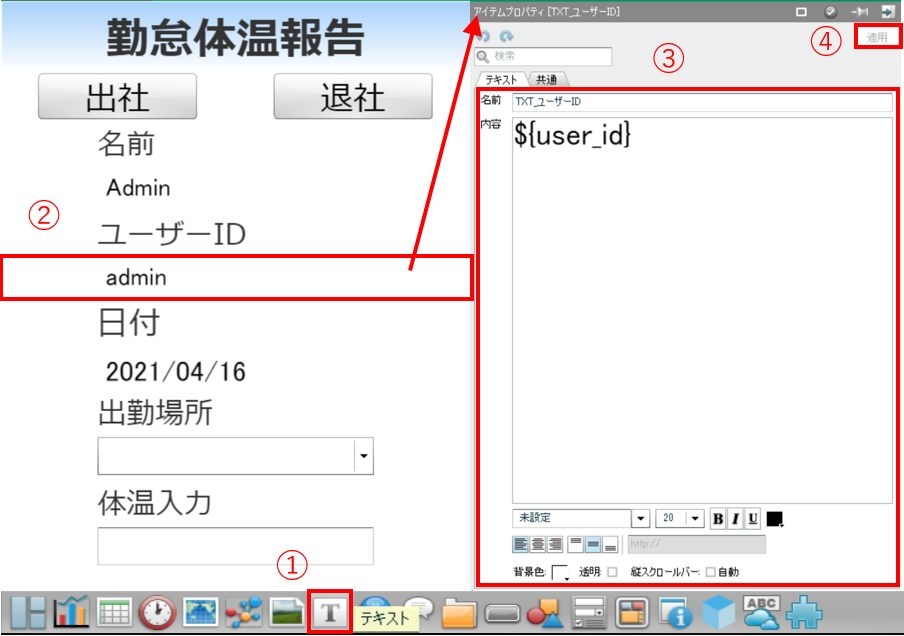Open the black text color swatch
The image size is (904, 636).
pyautogui.click(x=775, y=519)
